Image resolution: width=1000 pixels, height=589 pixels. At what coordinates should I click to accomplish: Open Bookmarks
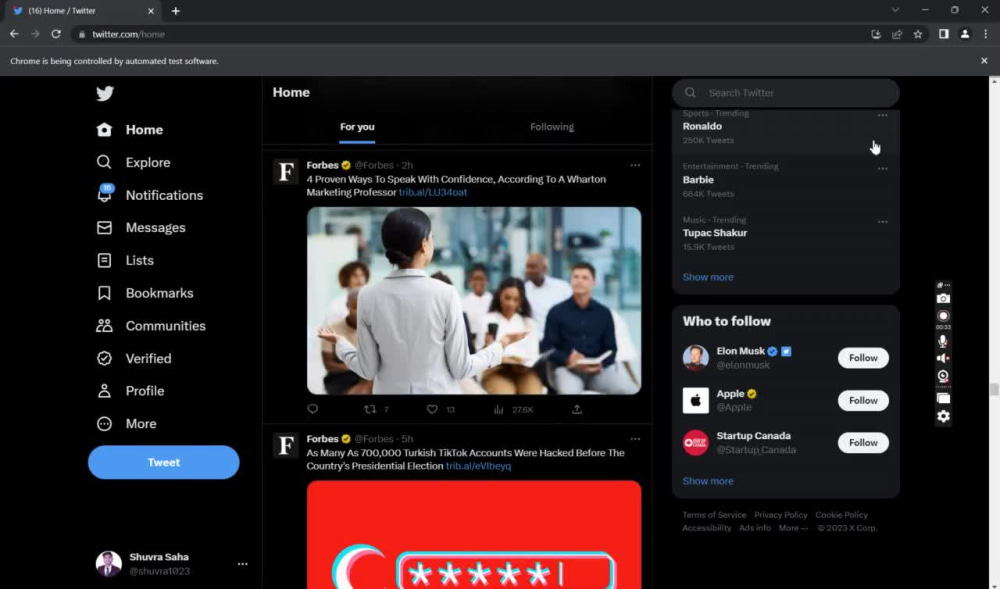pos(145,293)
